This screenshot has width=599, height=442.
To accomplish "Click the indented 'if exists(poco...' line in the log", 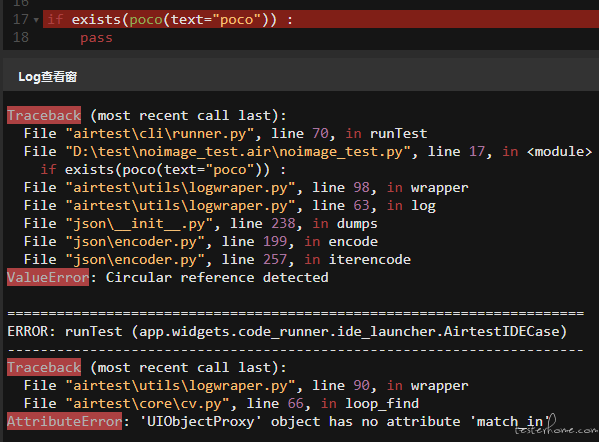I will point(163,170).
